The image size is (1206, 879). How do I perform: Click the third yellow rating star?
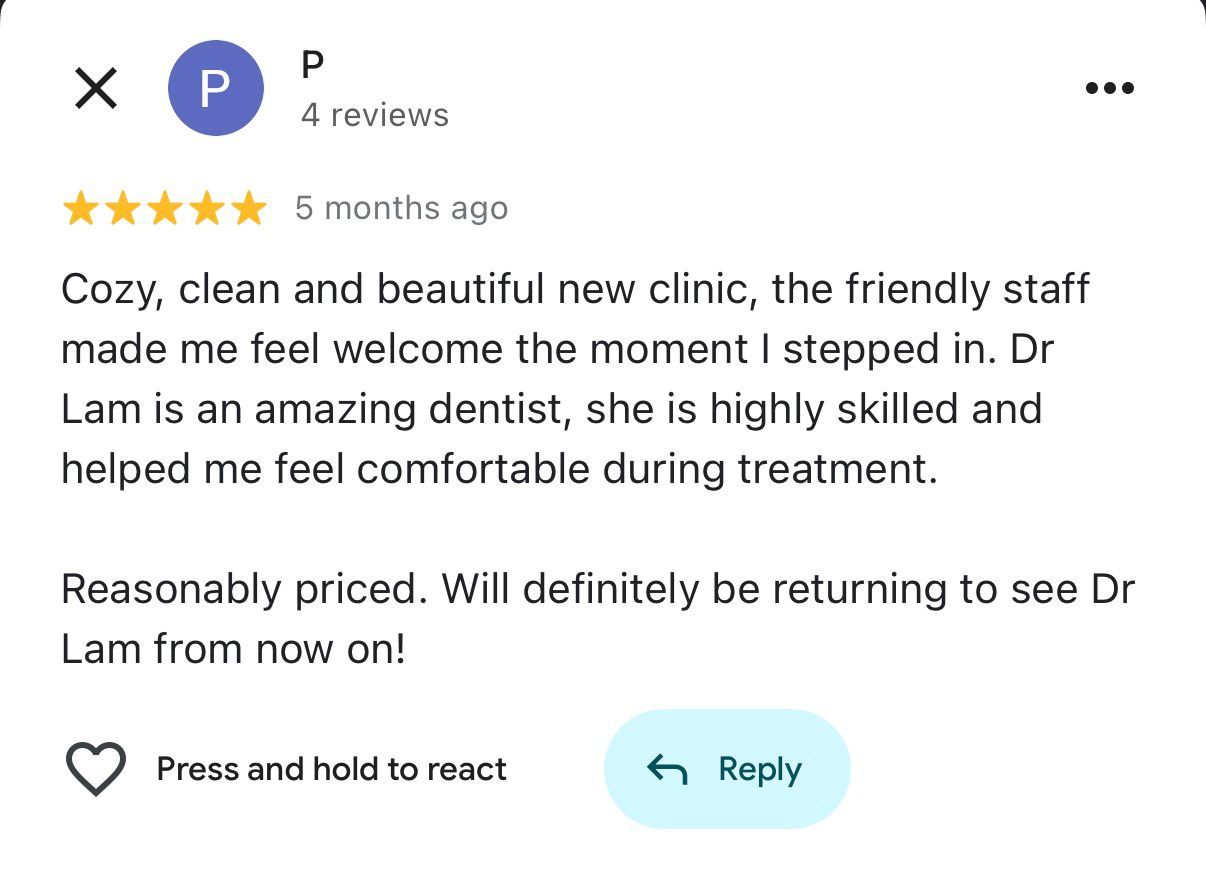click(x=164, y=209)
